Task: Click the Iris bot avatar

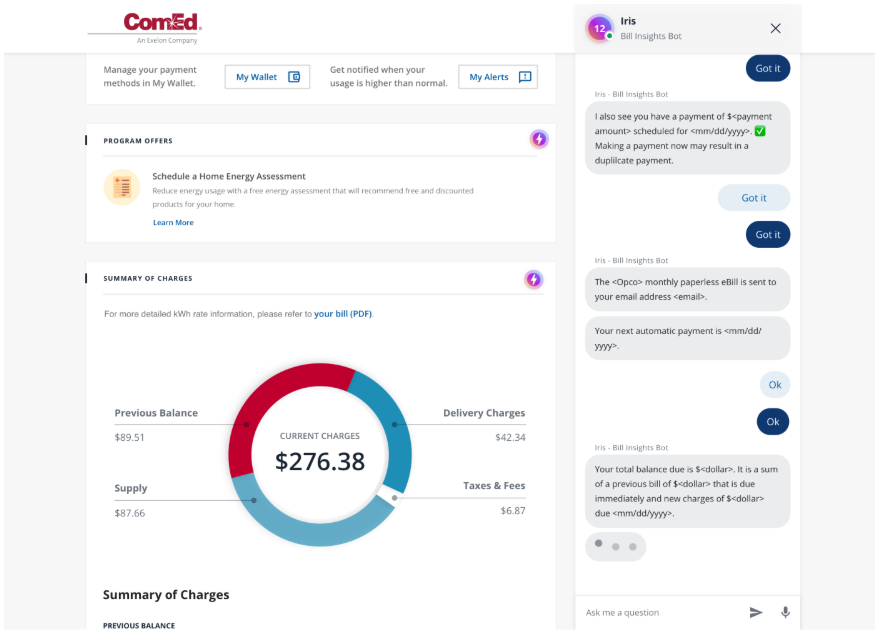Action: click(x=600, y=28)
